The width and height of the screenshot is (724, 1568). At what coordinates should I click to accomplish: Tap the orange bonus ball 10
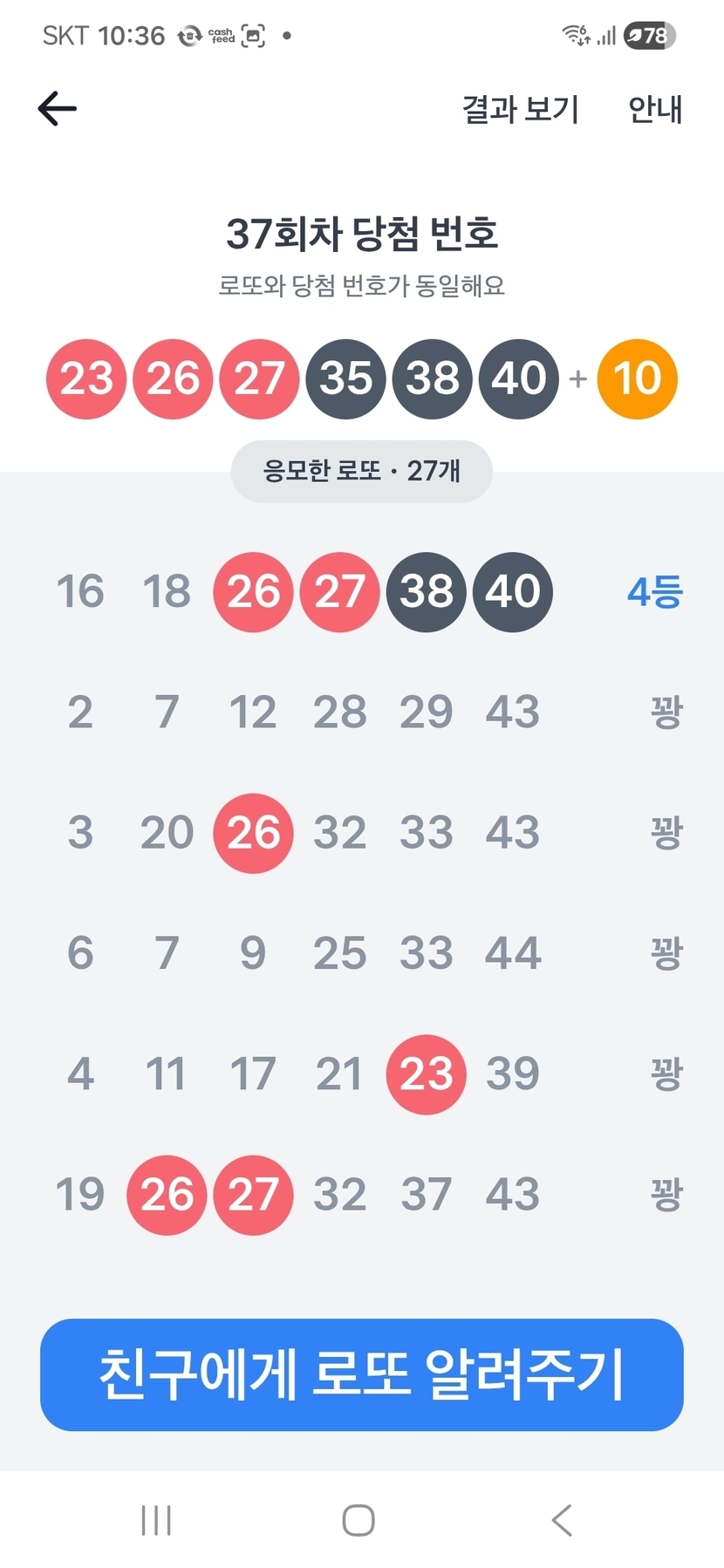(x=637, y=379)
